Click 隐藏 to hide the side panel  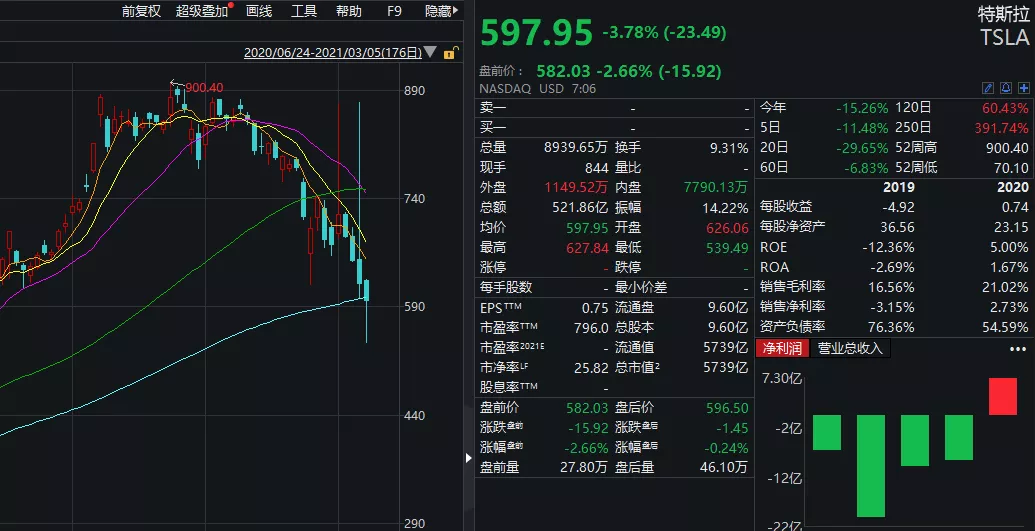pos(441,11)
